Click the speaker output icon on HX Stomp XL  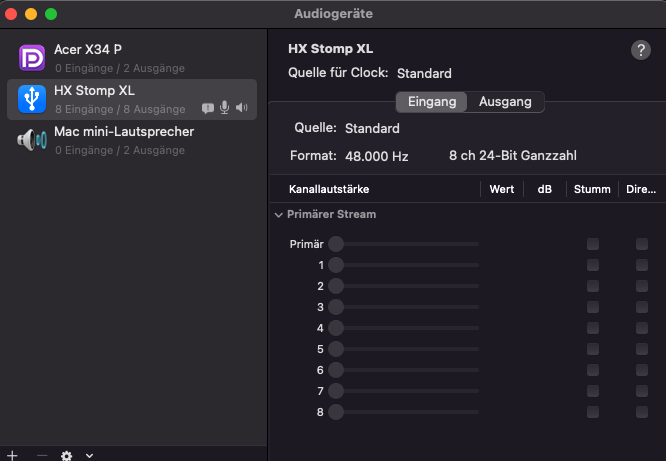point(242,107)
